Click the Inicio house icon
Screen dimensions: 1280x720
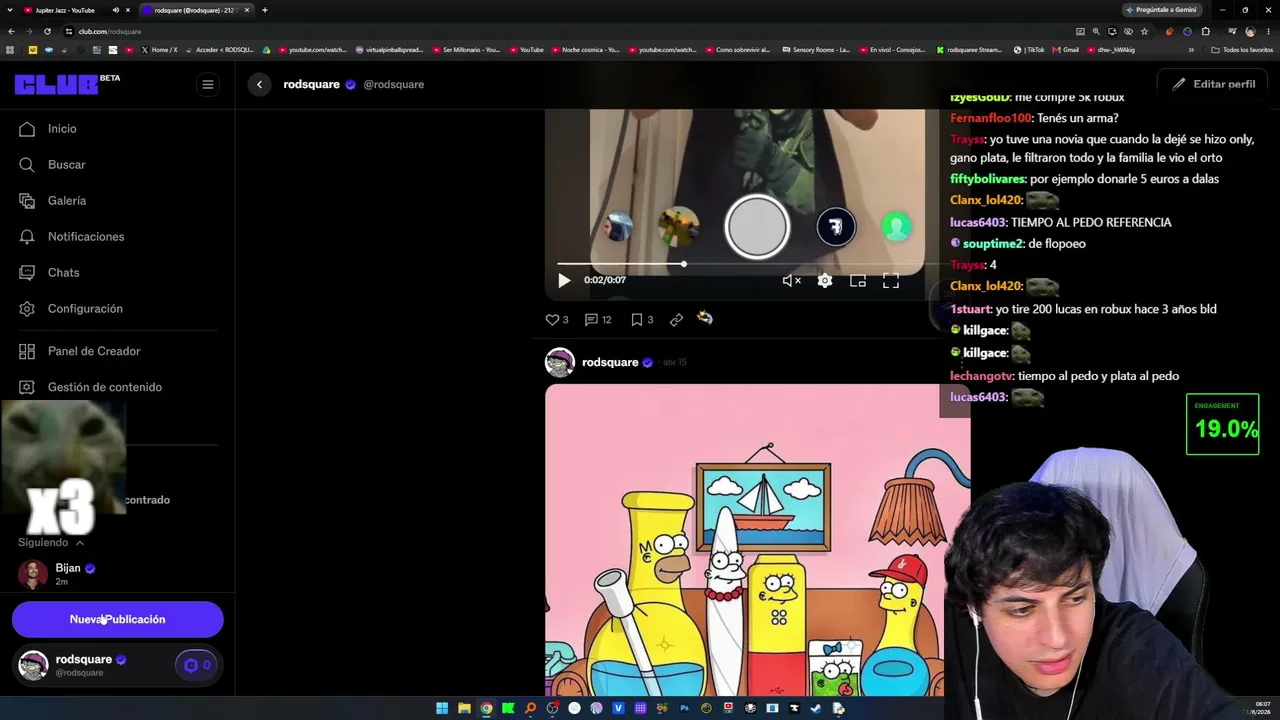pyautogui.click(x=27, y=129)
